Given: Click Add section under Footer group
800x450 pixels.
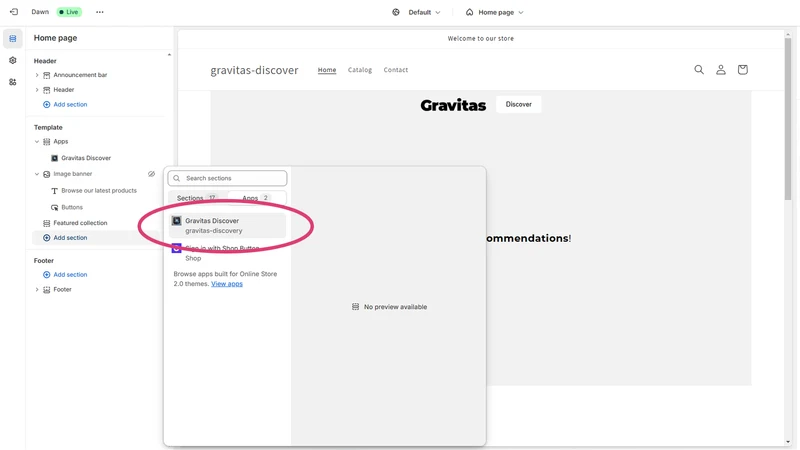Looking at the screenshot, I should tap(70, 274).
